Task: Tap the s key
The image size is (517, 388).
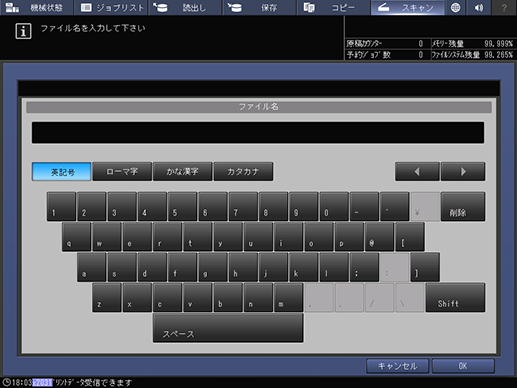Action: click(122, 267)
